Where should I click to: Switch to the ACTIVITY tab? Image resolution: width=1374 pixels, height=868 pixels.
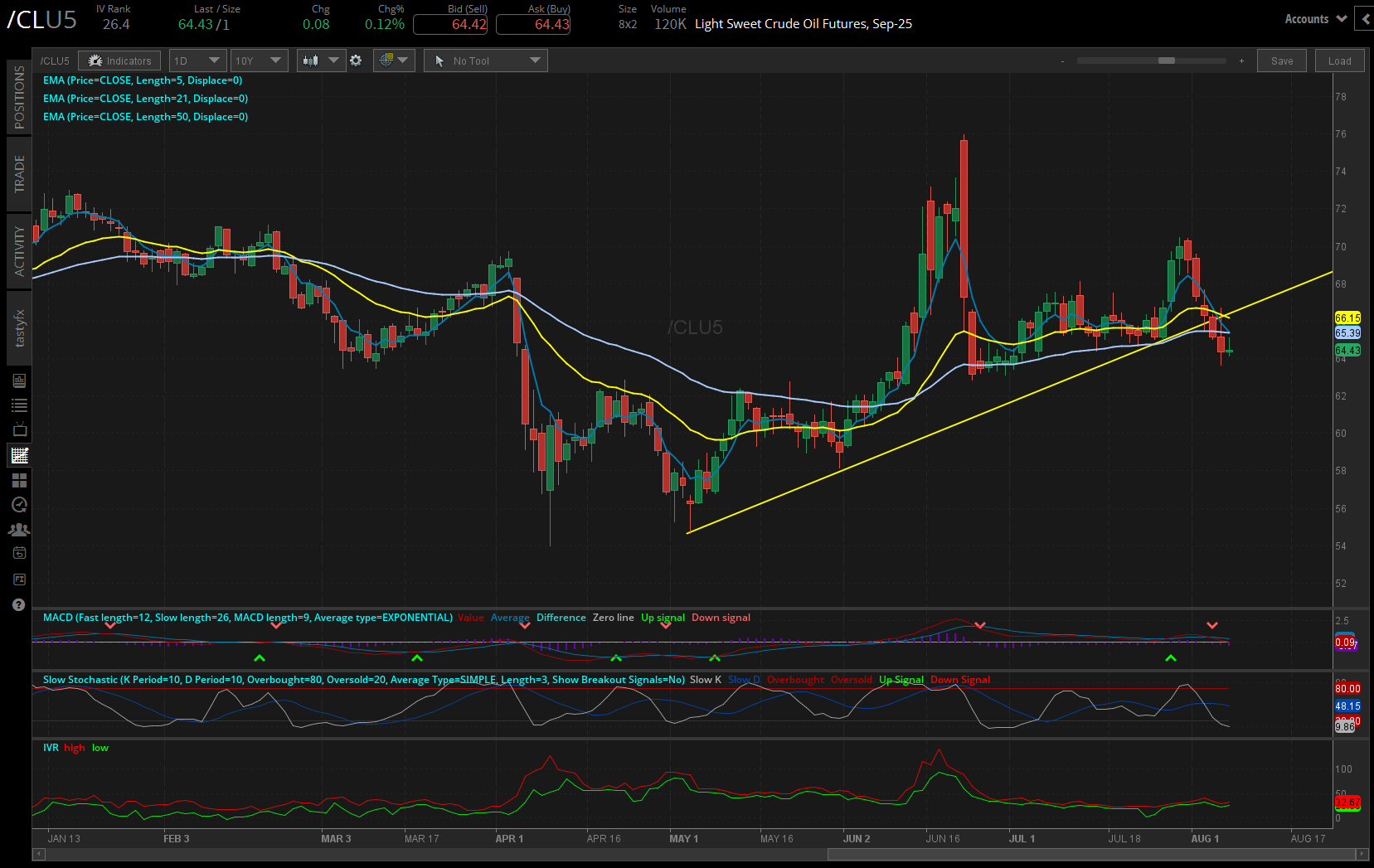pyautogui.click(x=18, y=250)
